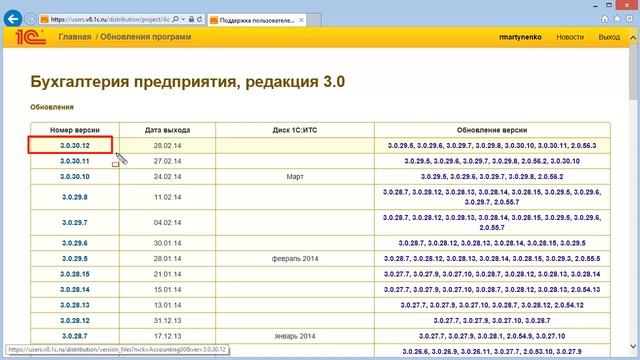Select the date 15.01.14 cell
The width and height of the screenshot is (640, 360).
click(167, 290)
